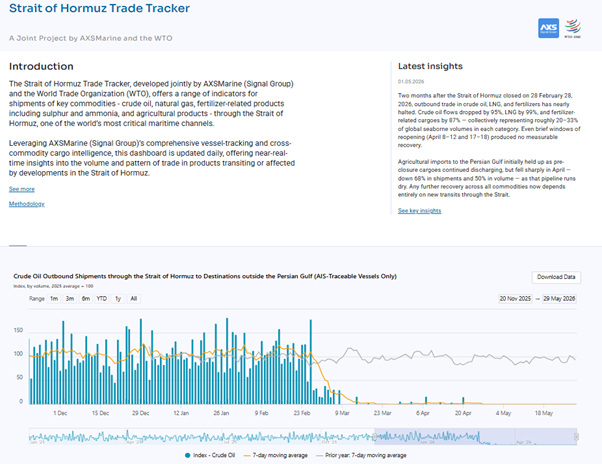Click the 01.05.2026 insight date
Image resolution: width=602 pixels, height=464 pixels.
pyautogui.click(x=411, y=82)
